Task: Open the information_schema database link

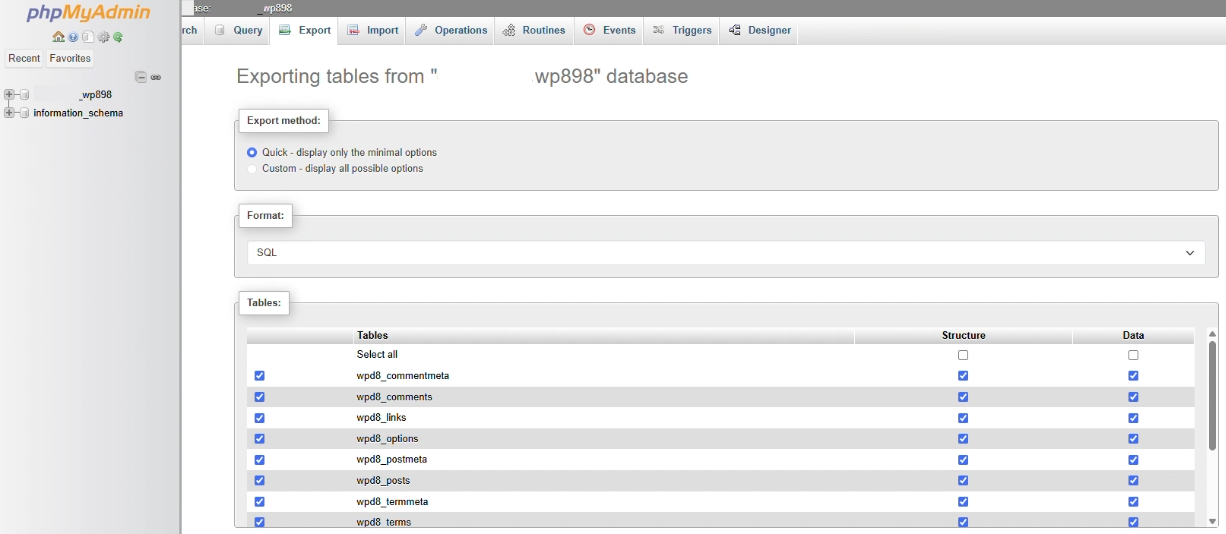Action: coord(78,113)
